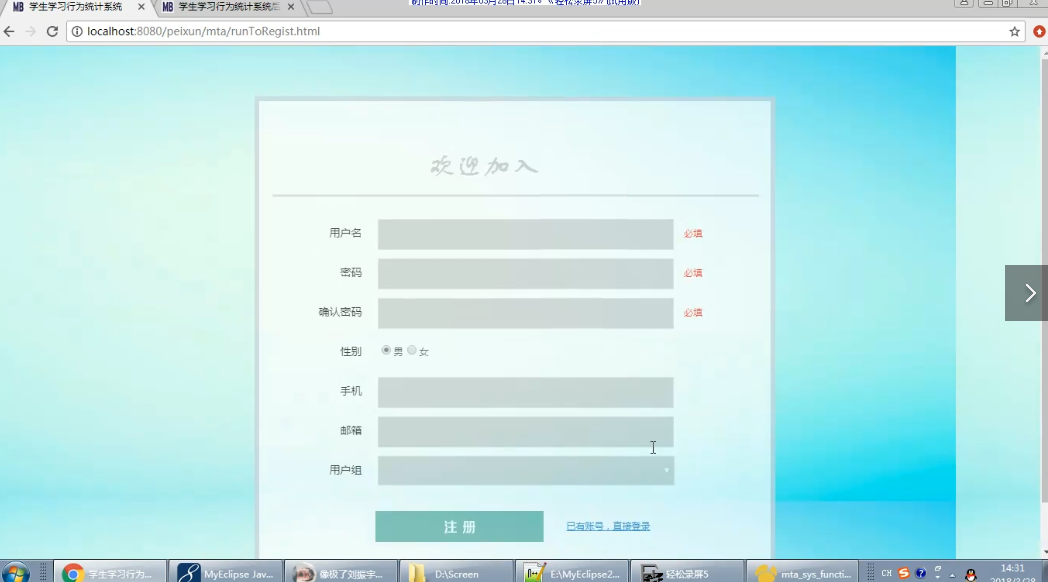1048x582 pixels.
Task: Click the blue help icon in the system tray
Action: 920,573
